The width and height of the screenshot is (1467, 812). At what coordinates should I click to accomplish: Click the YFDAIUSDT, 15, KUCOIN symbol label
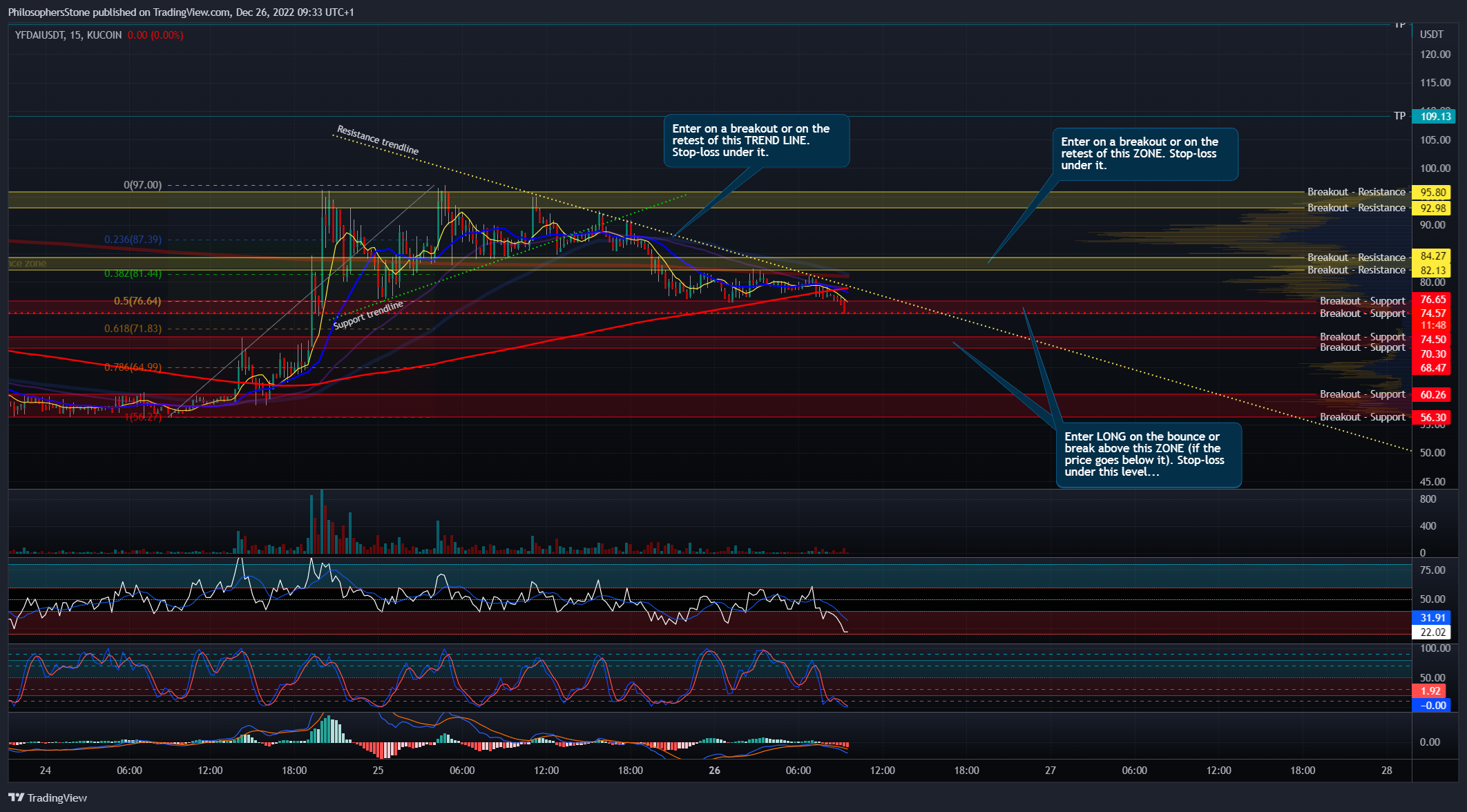tap(68, 35)
